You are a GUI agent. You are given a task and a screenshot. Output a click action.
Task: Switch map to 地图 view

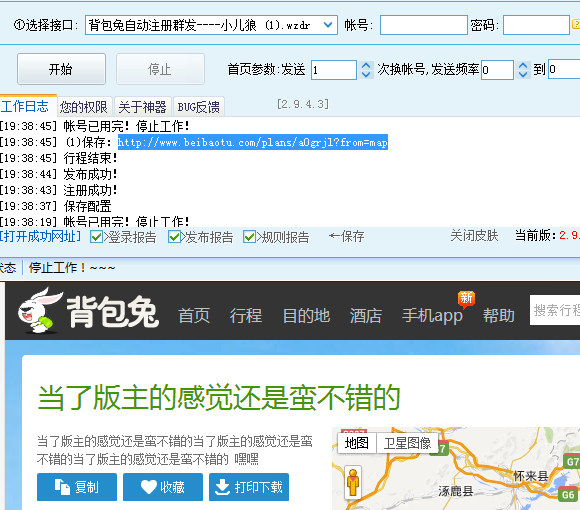coord(357,443)
